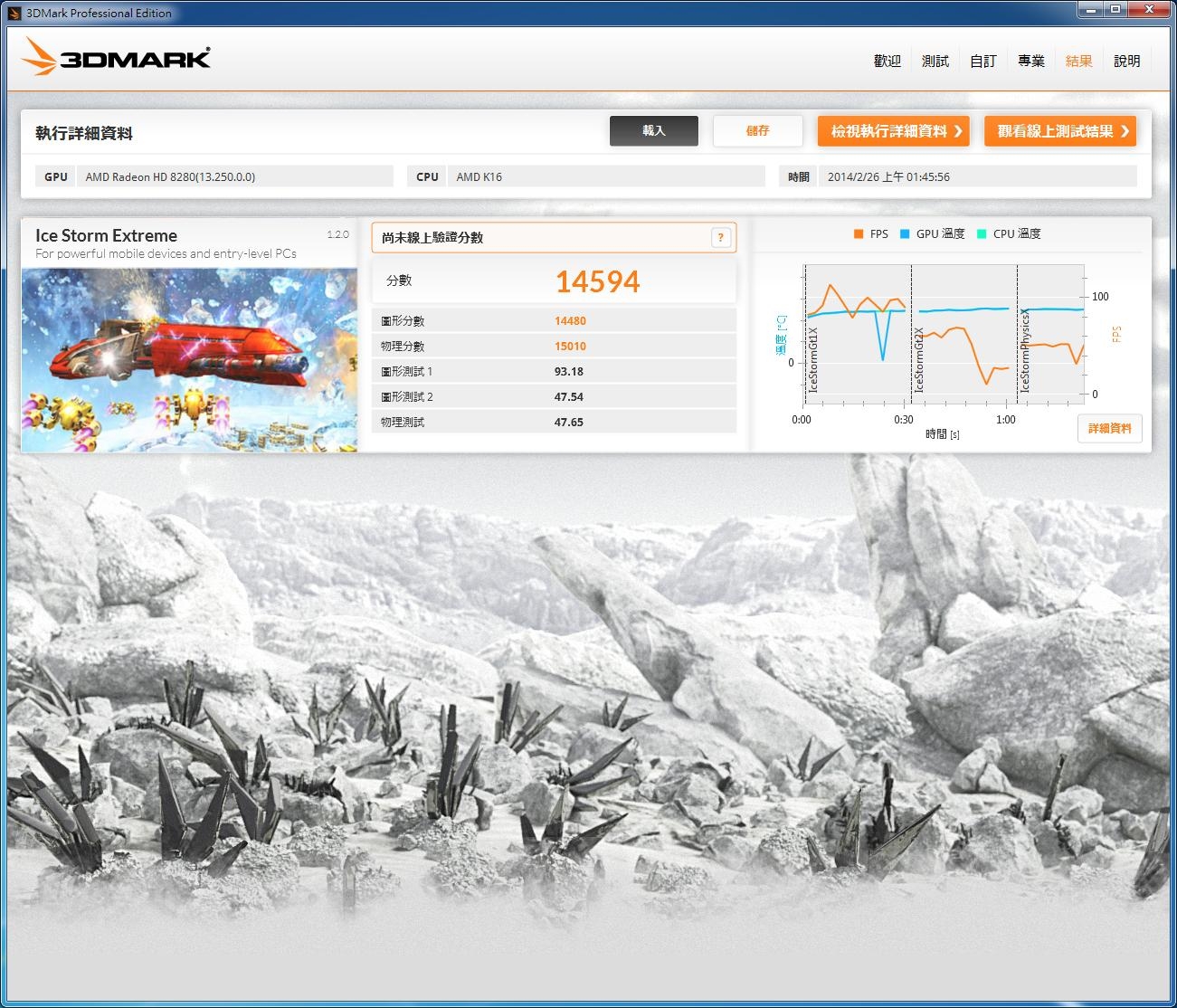1177x1008 pixels.
Task: Click the 詳細資料 button under the graph
Action: [1109, 428]
